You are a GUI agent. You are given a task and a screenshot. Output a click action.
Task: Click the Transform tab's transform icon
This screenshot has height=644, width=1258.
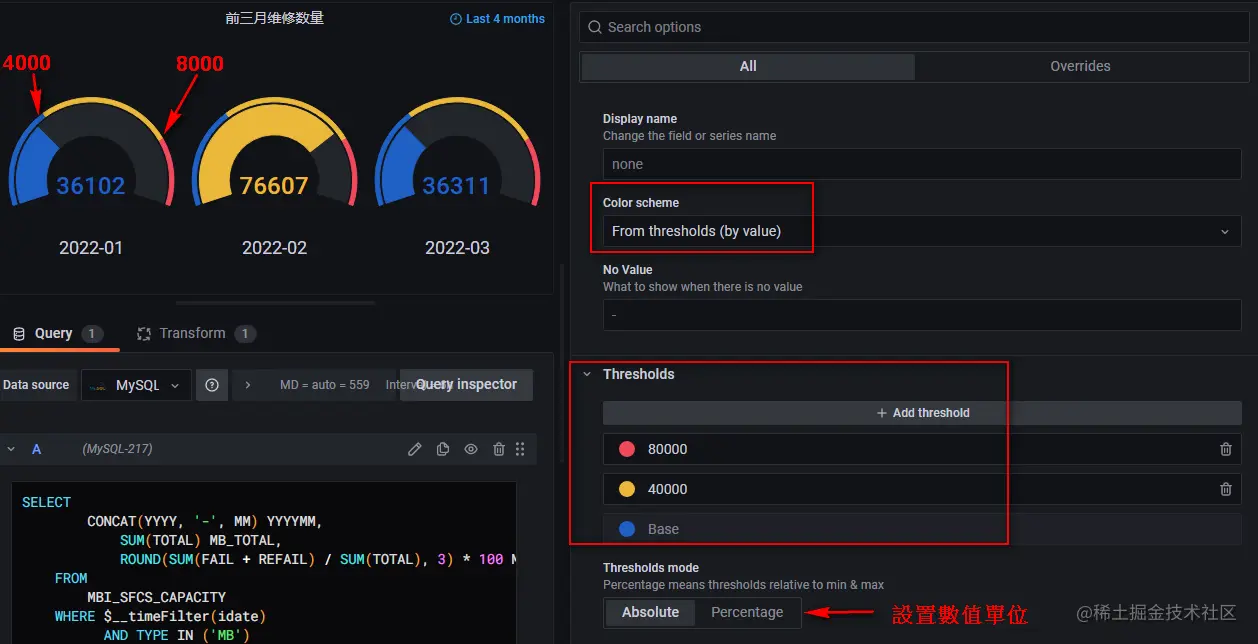tap(144, 333)
